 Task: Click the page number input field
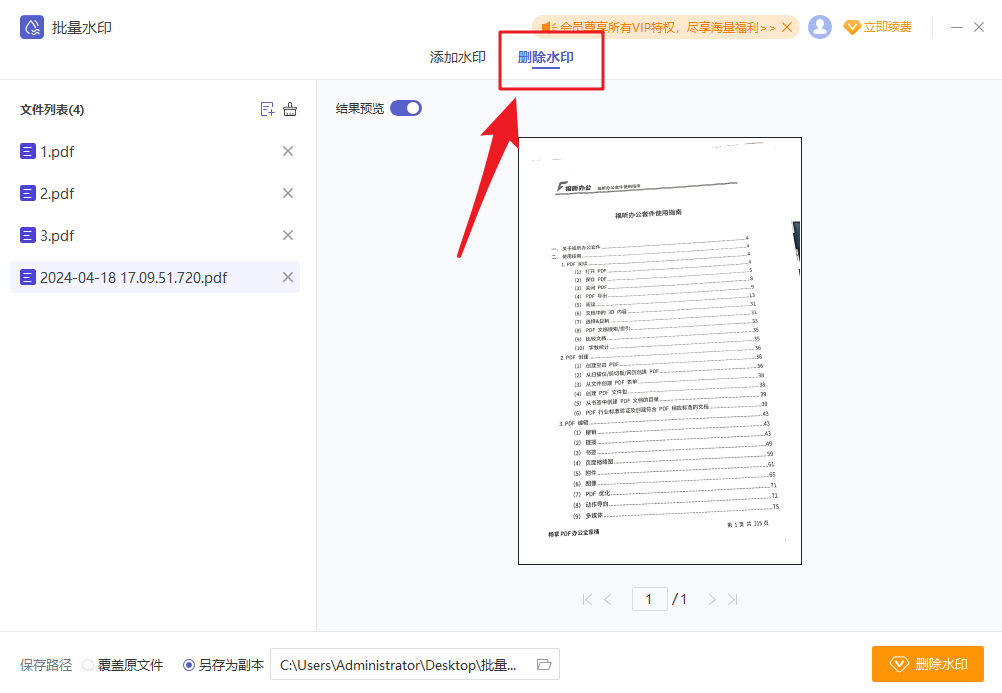pyautogui.click(x=649, y=599)
